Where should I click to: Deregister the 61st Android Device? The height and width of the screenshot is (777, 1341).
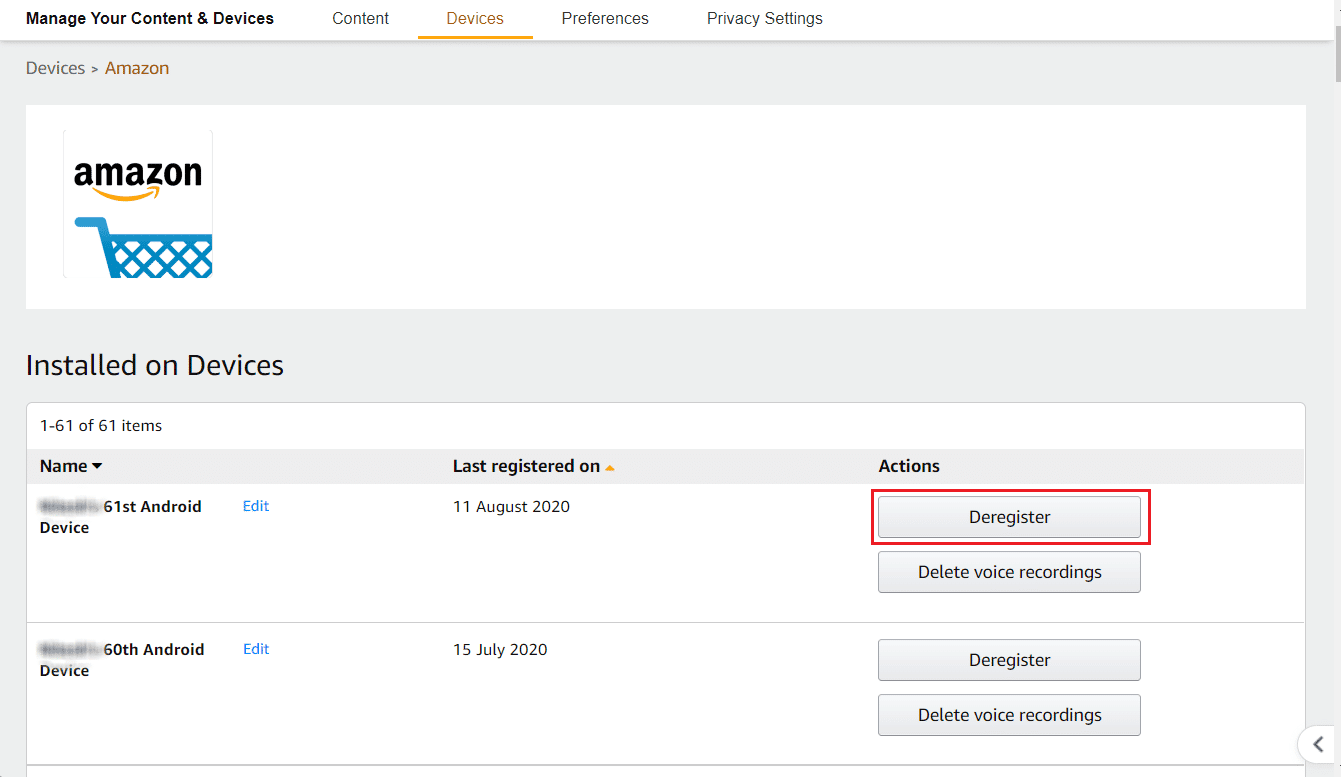[x=1009, y=517]
